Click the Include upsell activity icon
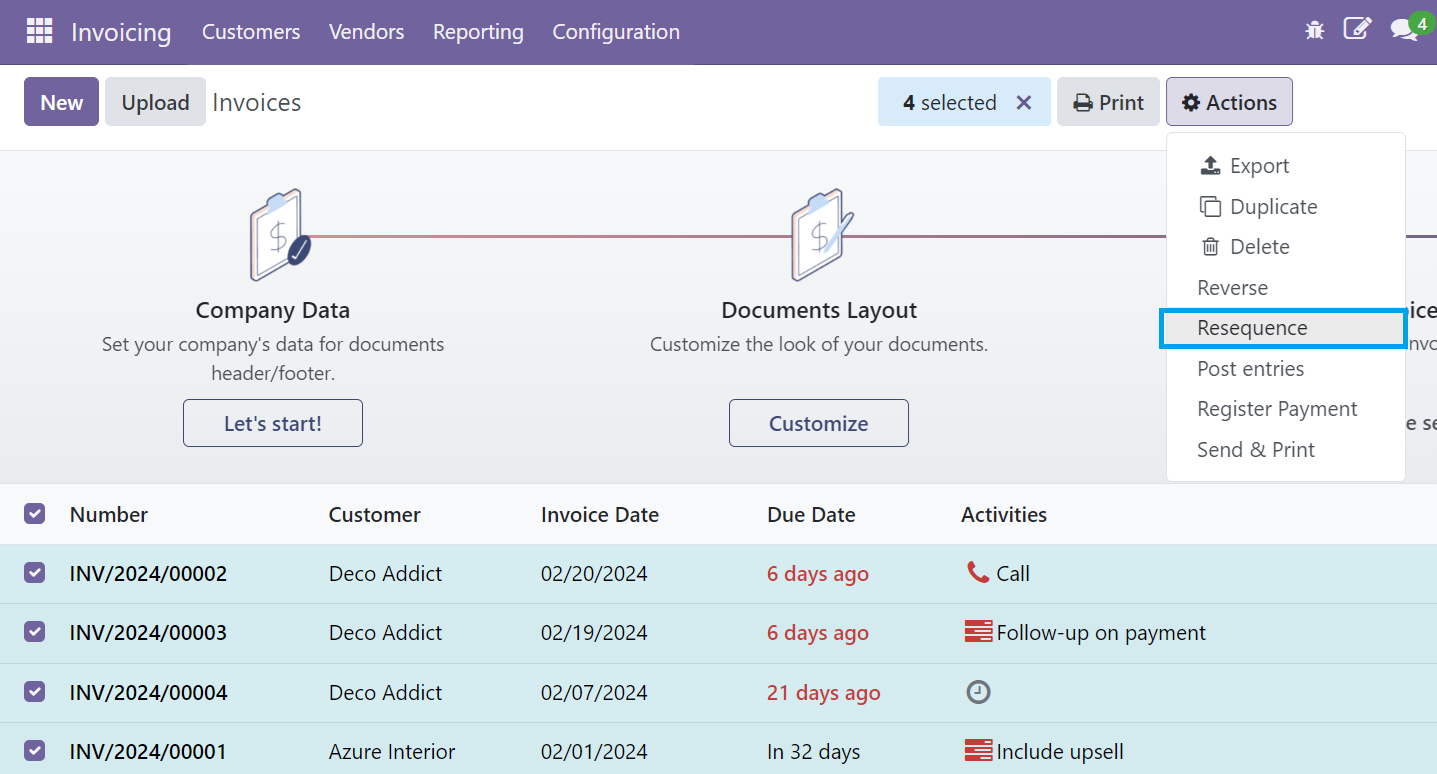The image size is (1437, 774). pyautogui.click(x=978, y=751)
